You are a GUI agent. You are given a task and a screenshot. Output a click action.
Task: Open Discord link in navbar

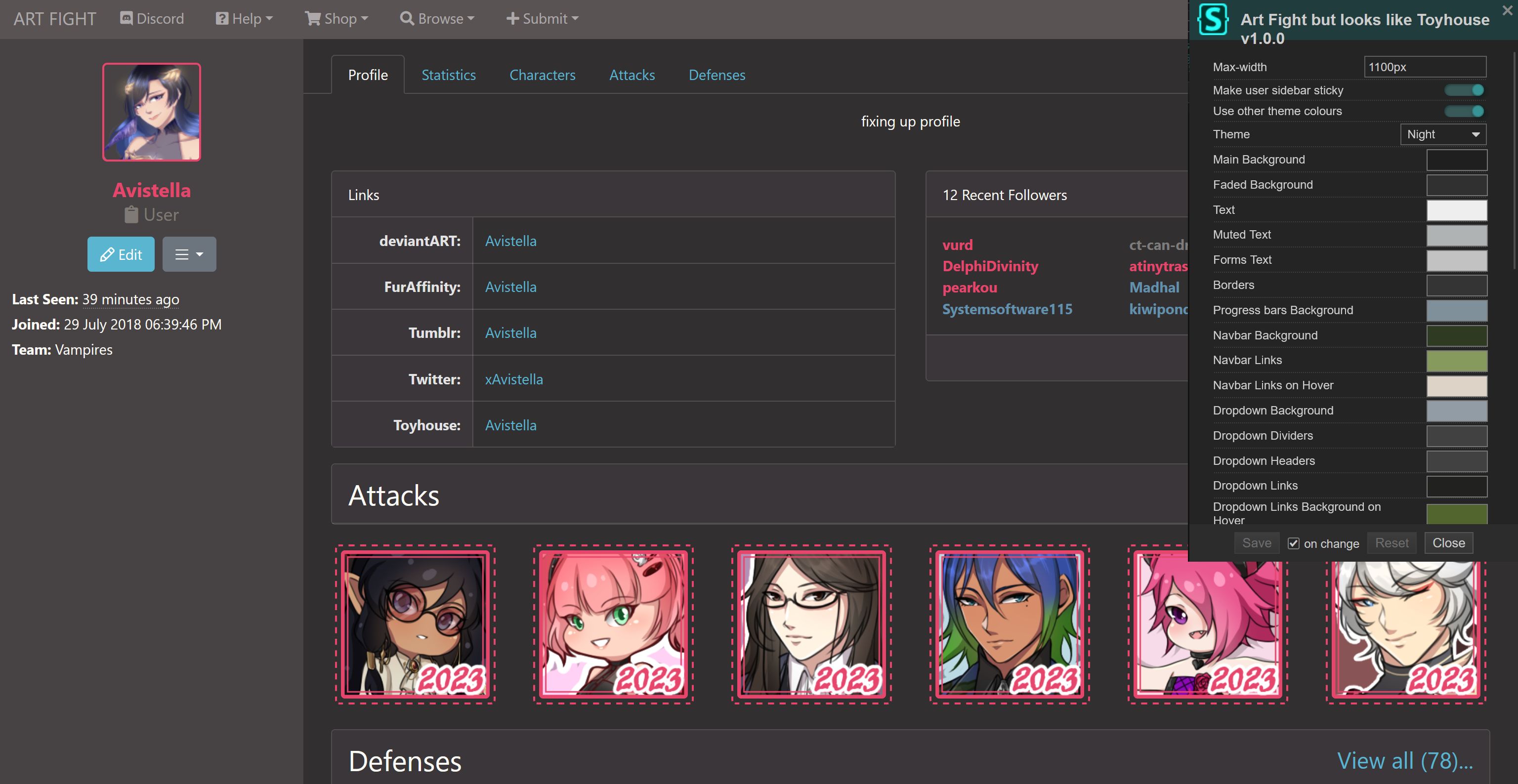pos(152,18)
